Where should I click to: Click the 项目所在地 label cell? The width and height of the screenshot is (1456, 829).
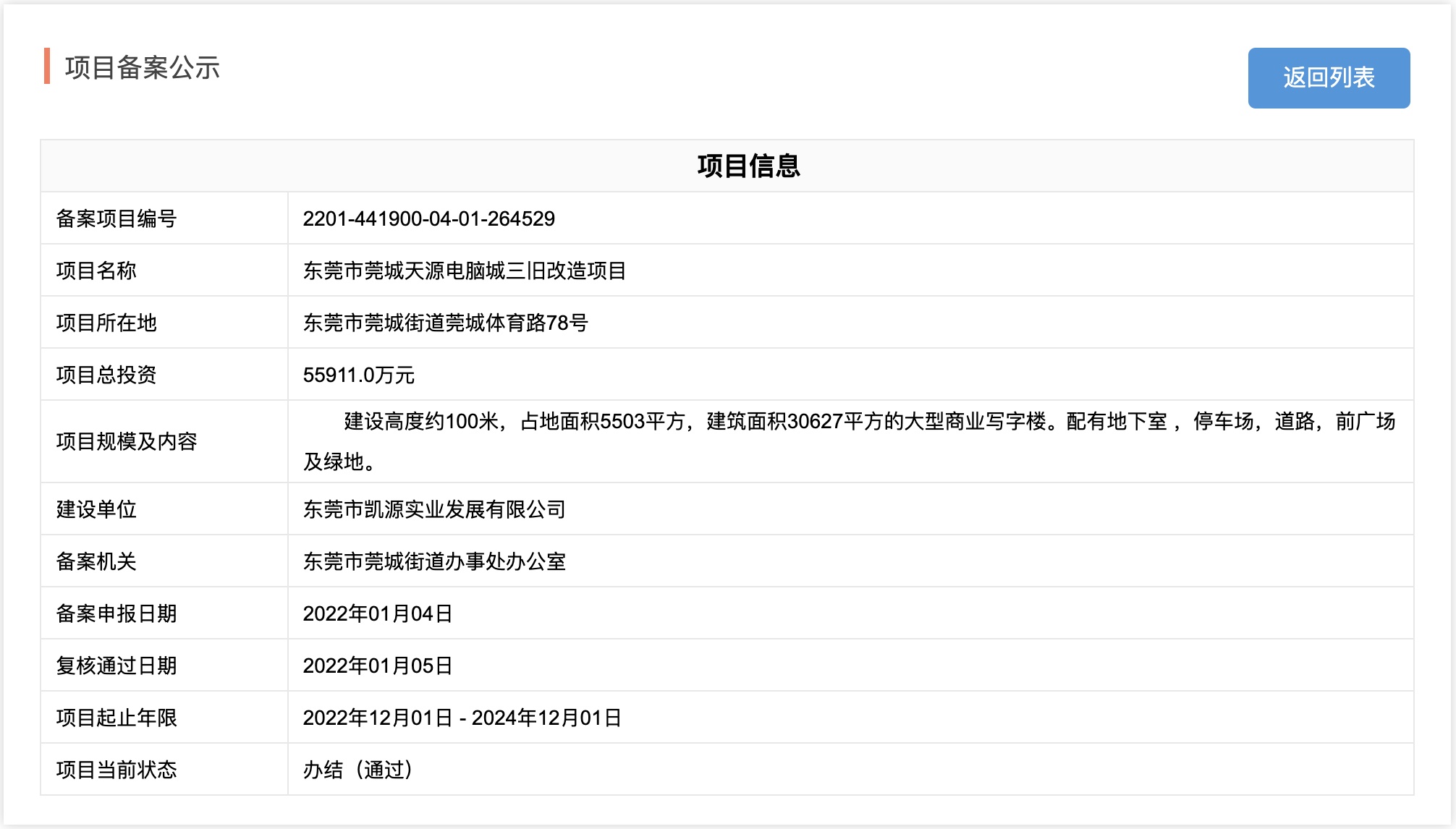coord(164,323)
